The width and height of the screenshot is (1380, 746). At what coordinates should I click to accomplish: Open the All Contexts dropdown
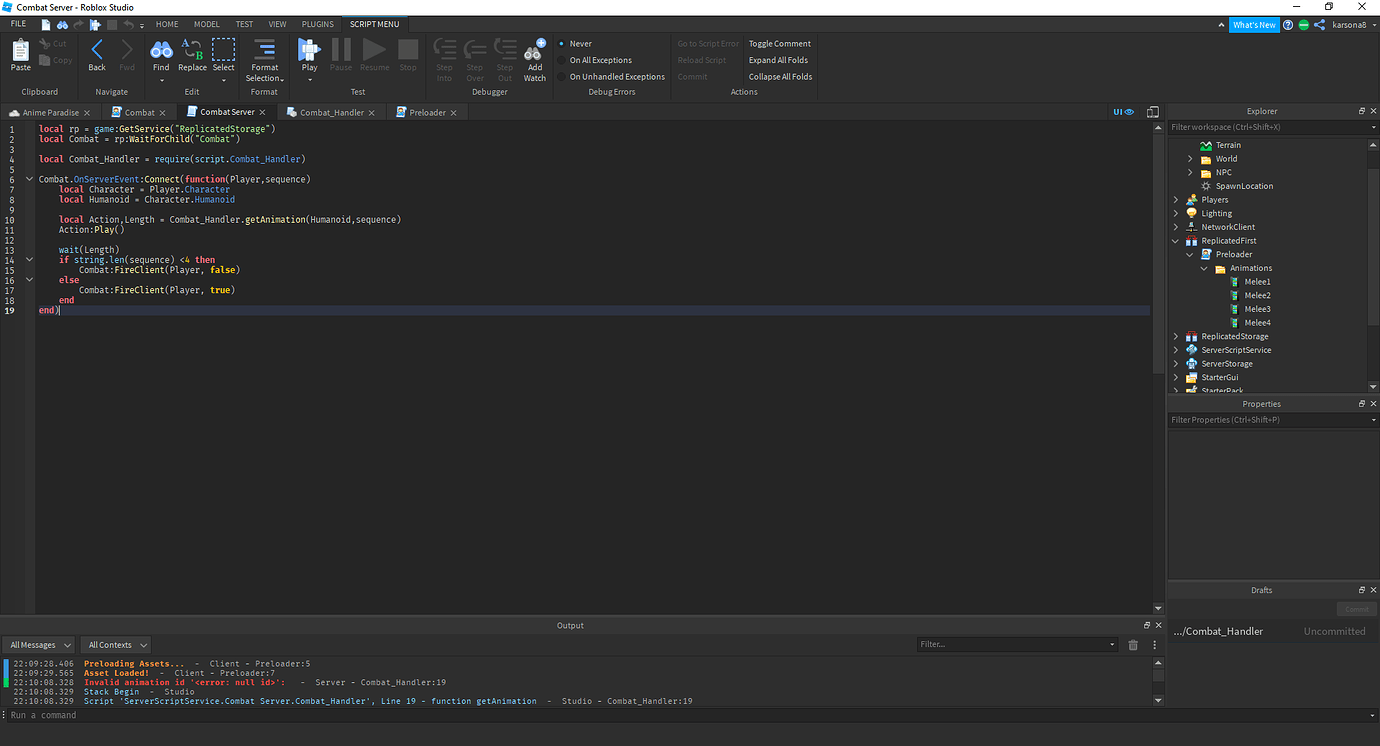point(115,645)
